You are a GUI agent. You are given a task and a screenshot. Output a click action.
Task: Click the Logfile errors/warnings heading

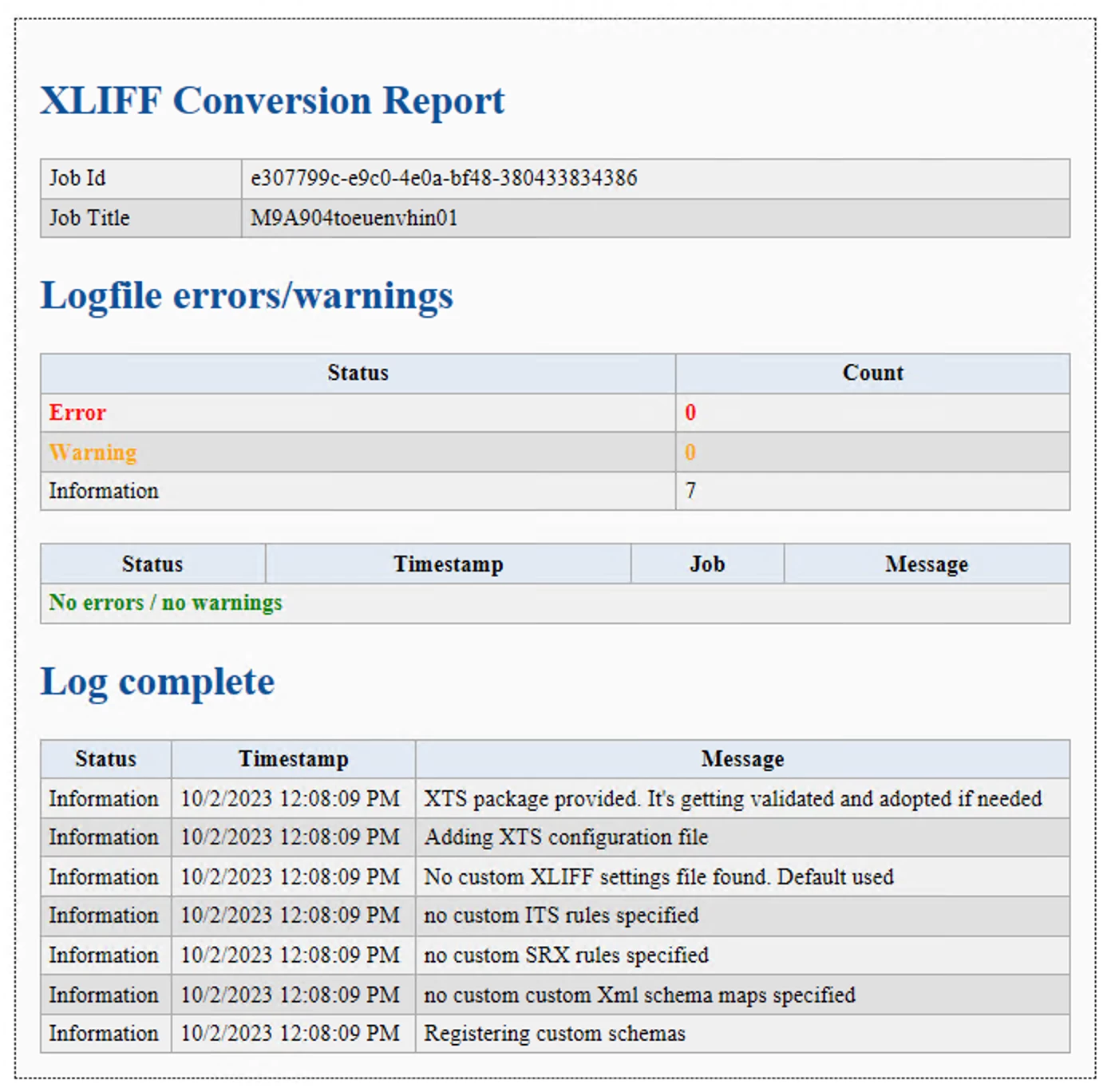point(247,296)
